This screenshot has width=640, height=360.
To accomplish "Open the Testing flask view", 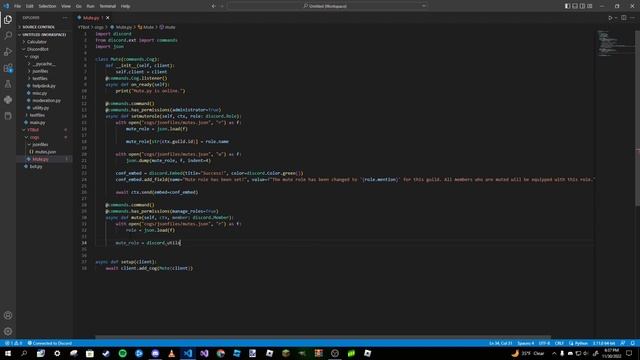I will 8,84.
